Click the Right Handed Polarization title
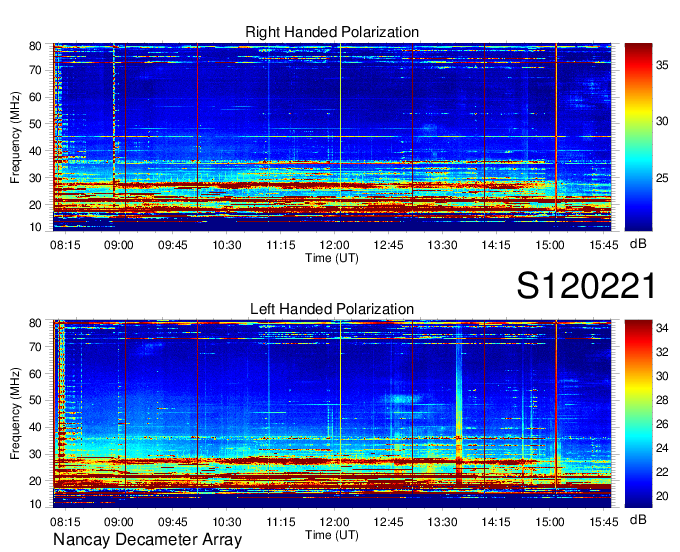Image resolution: width=680 pixels, height=552 pixels. [x=332, y=32]
